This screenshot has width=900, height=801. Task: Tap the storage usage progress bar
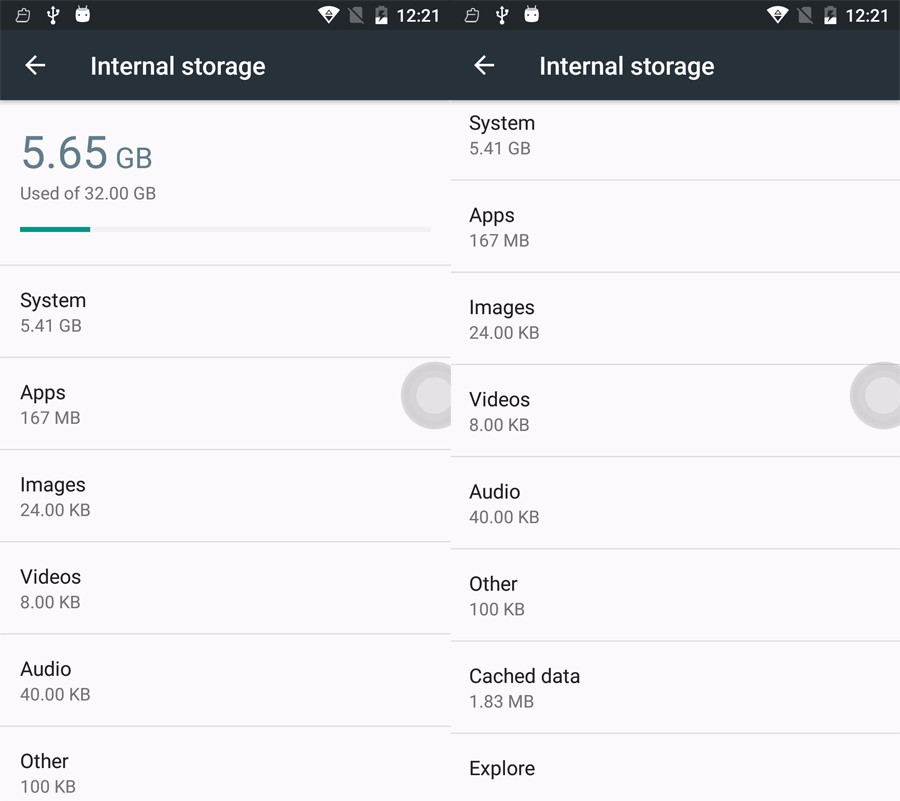point(225,229)
